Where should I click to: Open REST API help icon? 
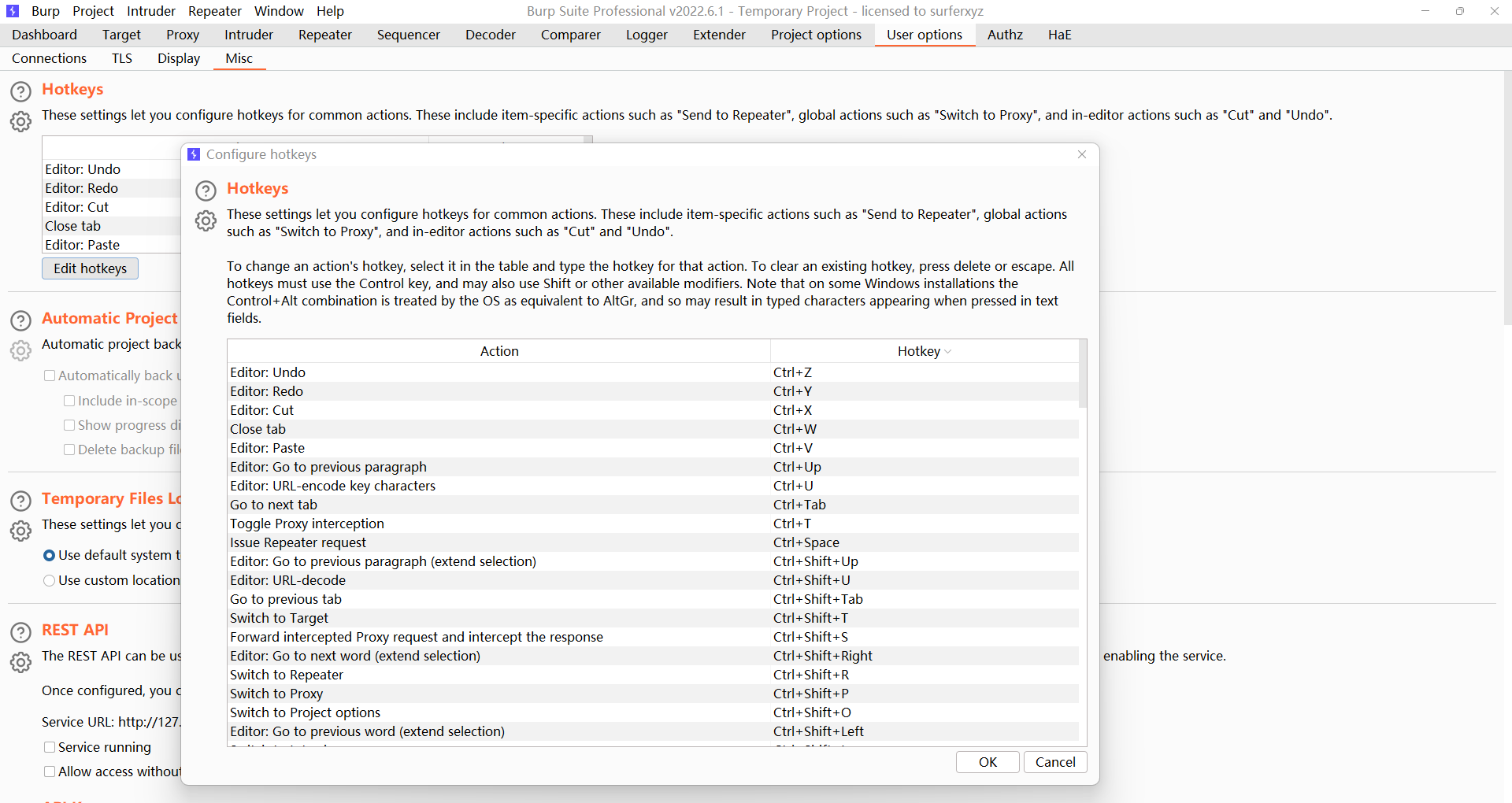click(20, 632)
